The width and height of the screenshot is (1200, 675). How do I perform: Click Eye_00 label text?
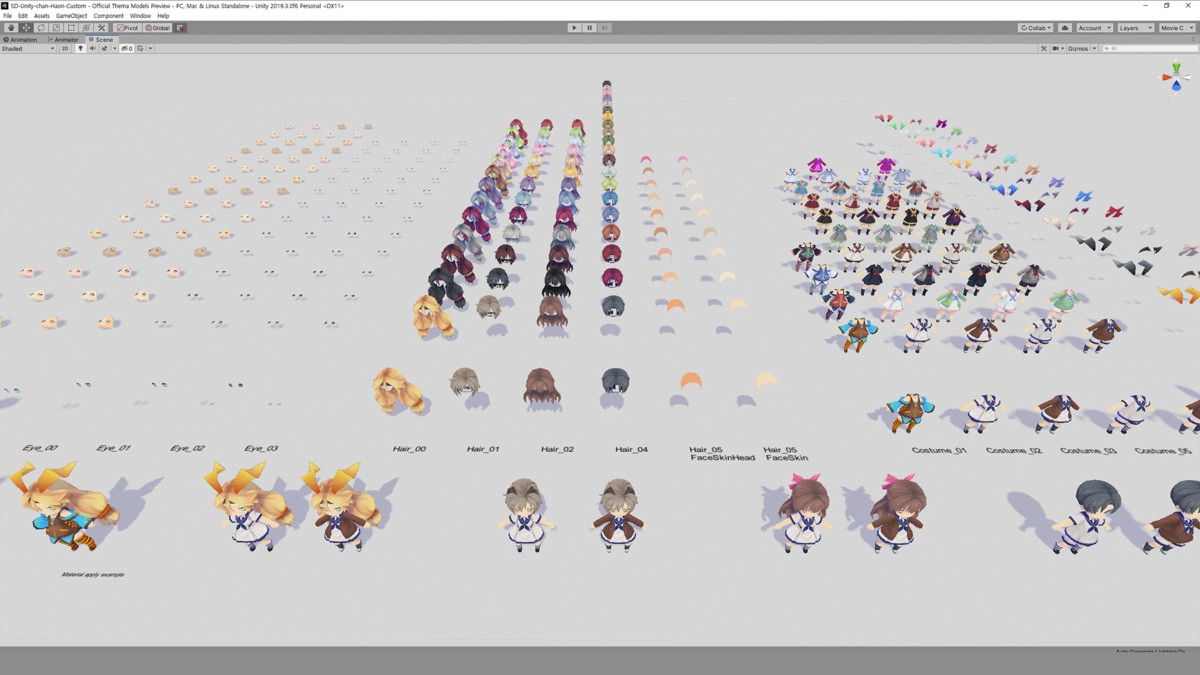click(x=39, y=448)
